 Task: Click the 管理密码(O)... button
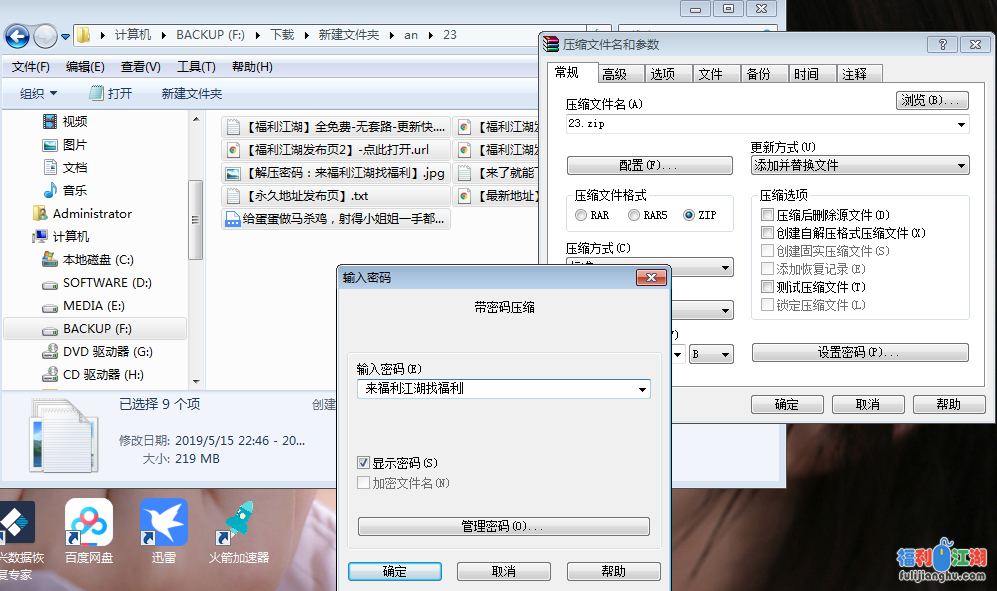tap(503, 526)
